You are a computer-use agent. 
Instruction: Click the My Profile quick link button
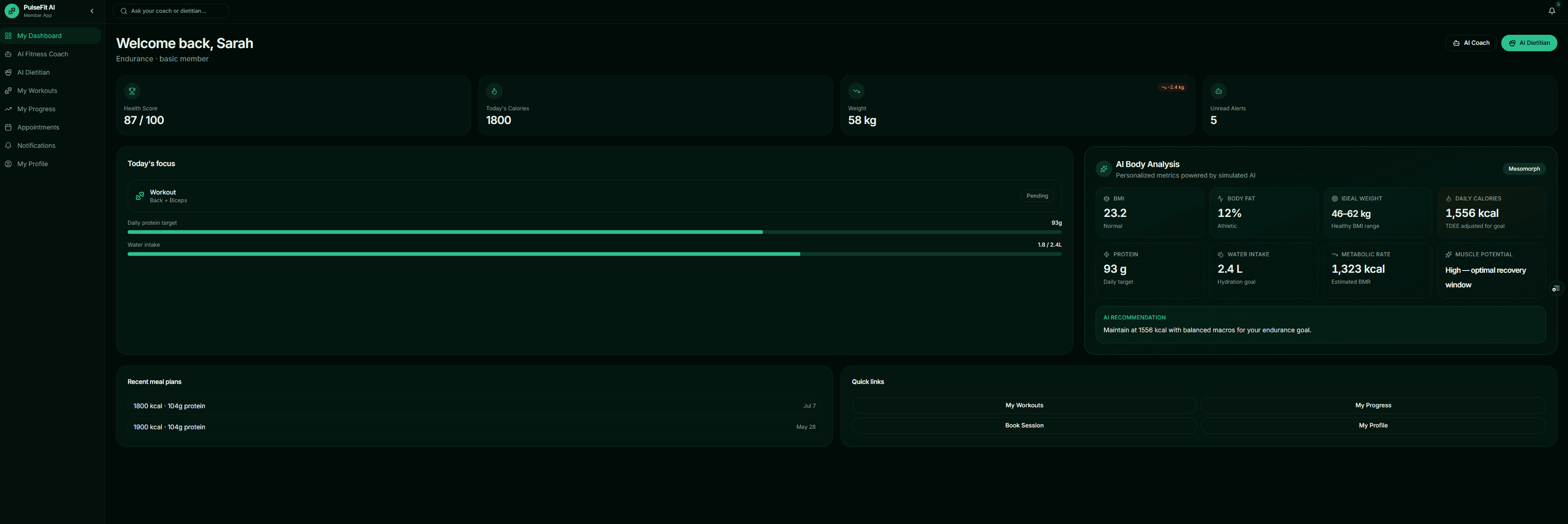(x=1373, y=426)
